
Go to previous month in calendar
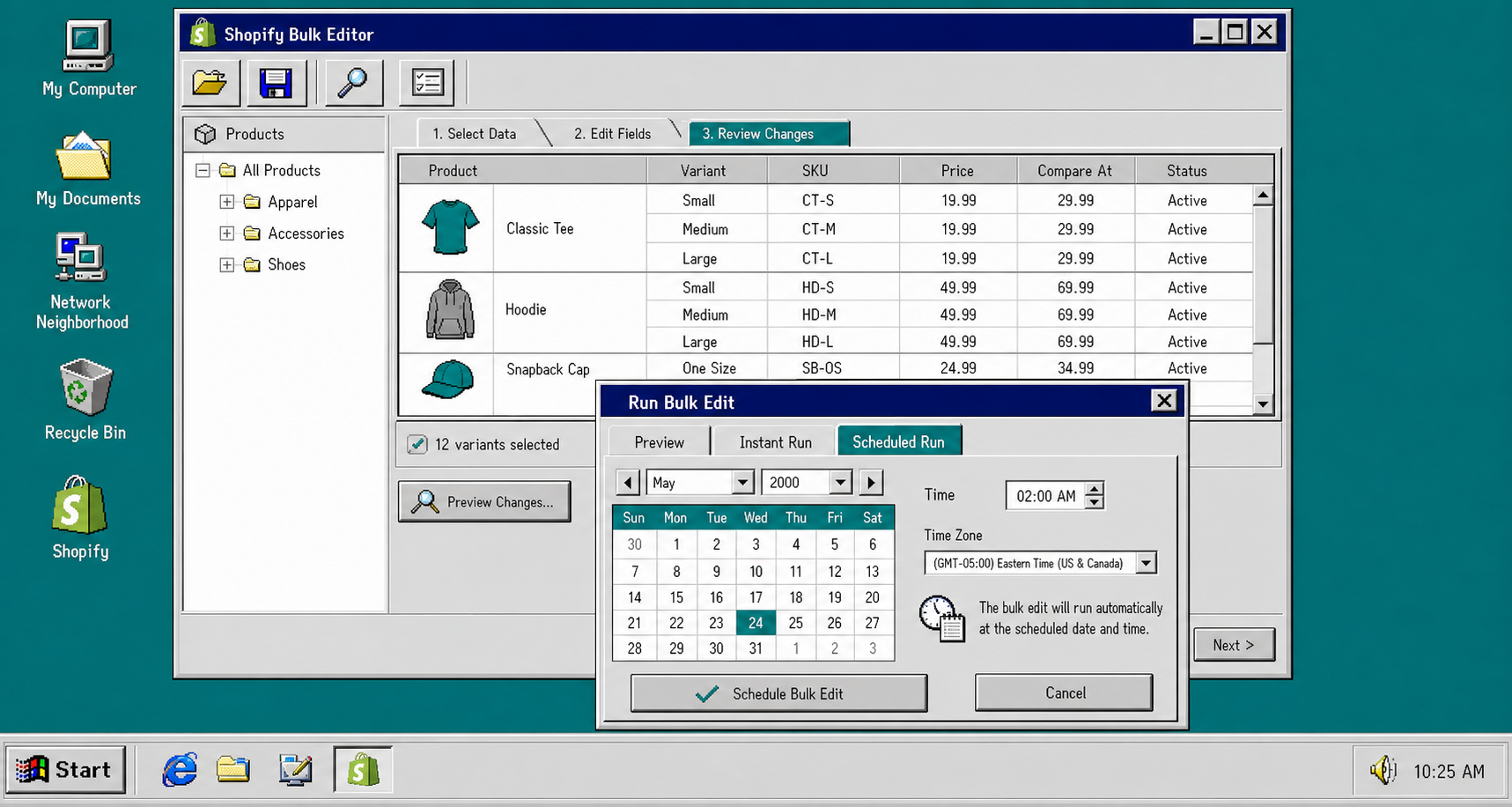coord(628,483)
